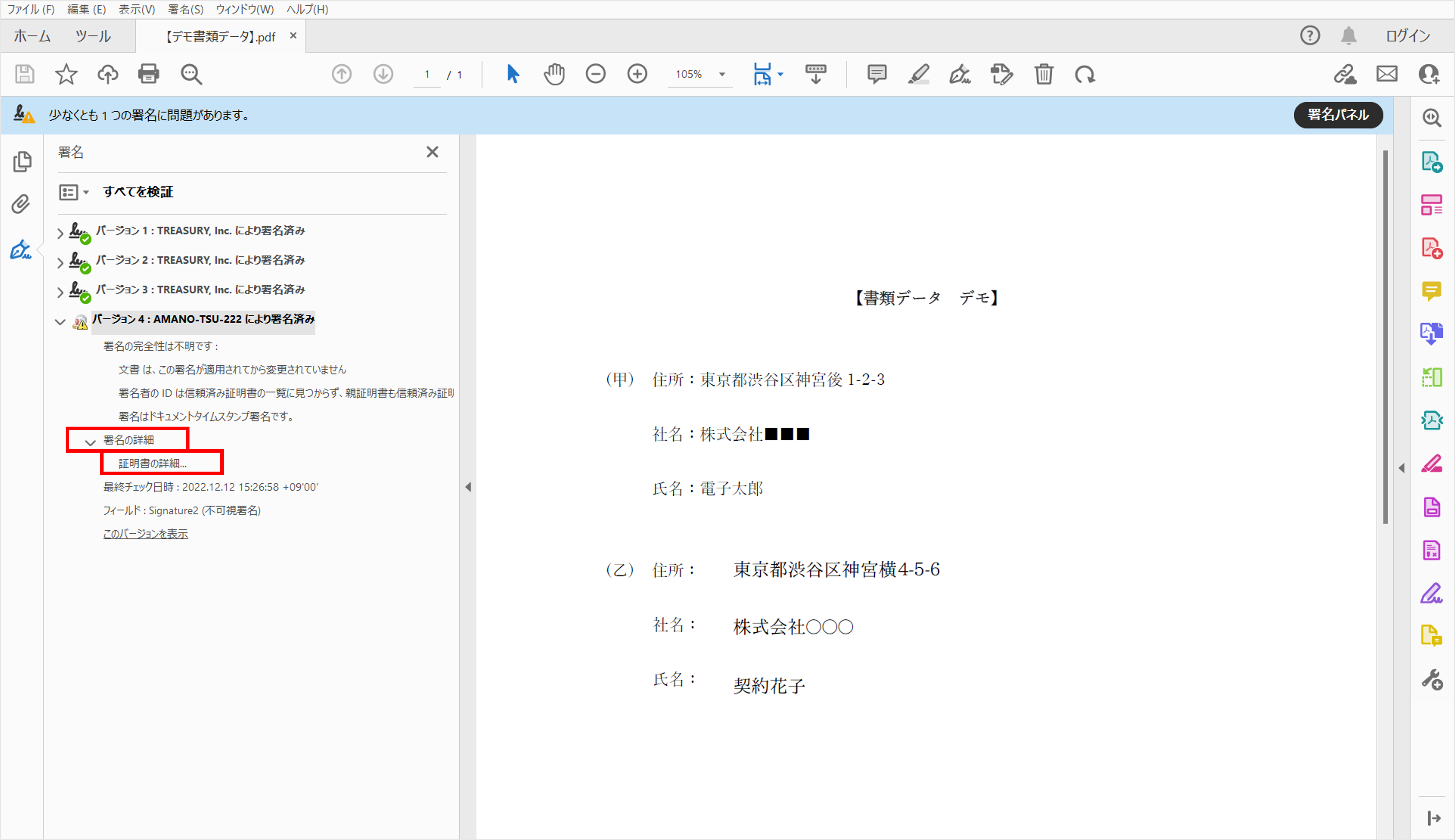Click the このバージョンを表示 link
1455x840 pixels.
tap(145, 533)
